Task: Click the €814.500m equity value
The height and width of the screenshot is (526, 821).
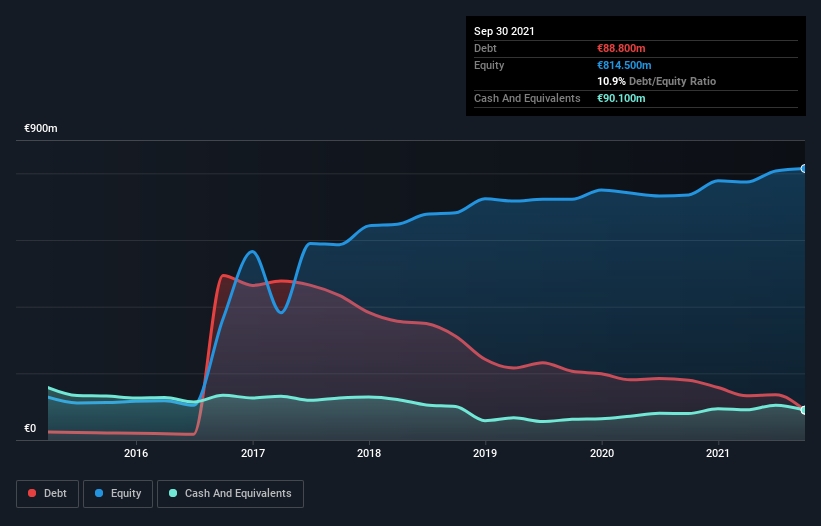Action: pos(624,65)
